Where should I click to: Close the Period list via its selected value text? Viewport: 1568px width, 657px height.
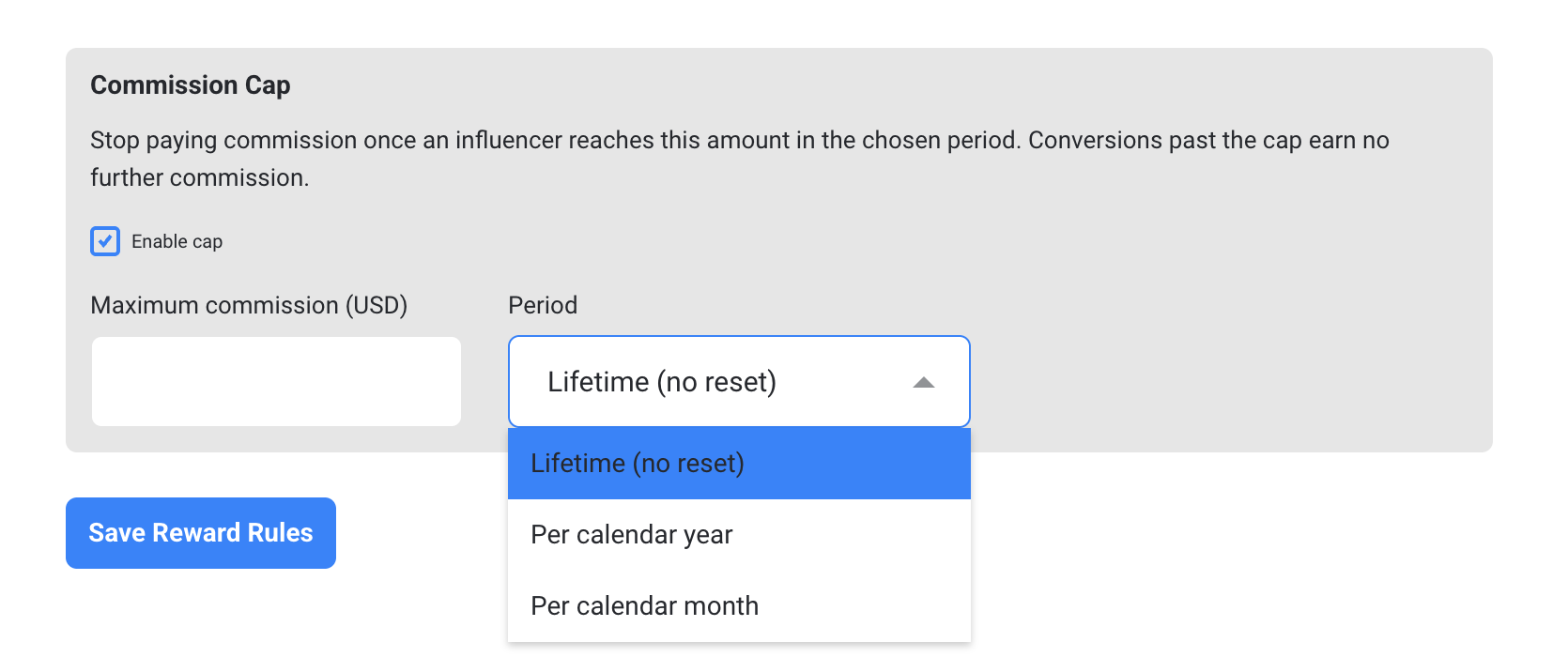[x=662, y=382]
